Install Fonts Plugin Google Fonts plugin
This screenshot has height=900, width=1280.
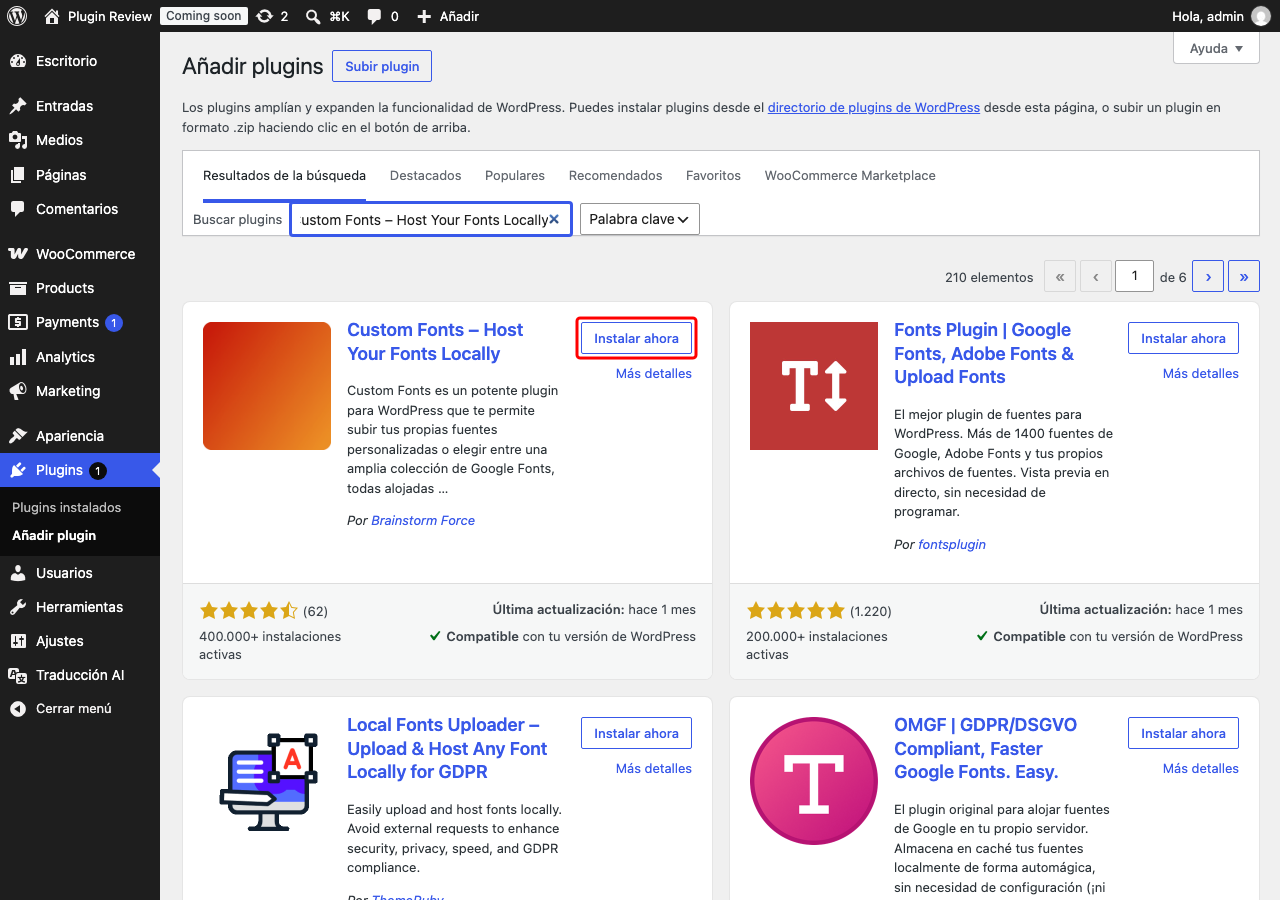(1183, 338)
